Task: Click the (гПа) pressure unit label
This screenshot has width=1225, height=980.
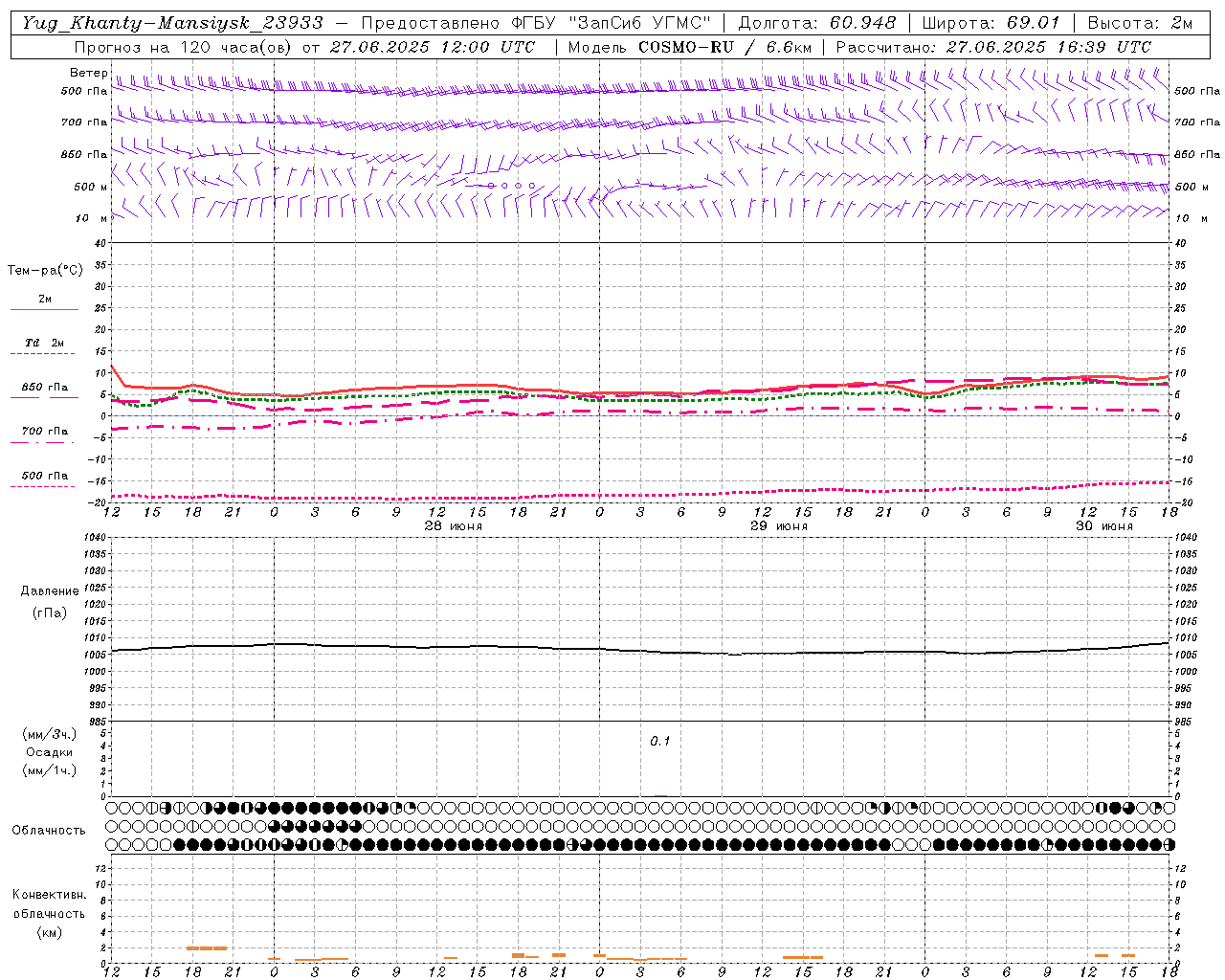Action: tap(50, 613)
